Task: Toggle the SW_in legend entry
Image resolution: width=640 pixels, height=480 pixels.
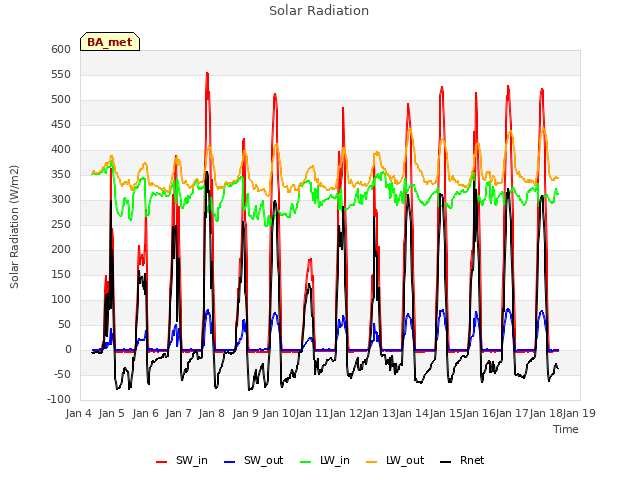Action: tap(182, 460)
